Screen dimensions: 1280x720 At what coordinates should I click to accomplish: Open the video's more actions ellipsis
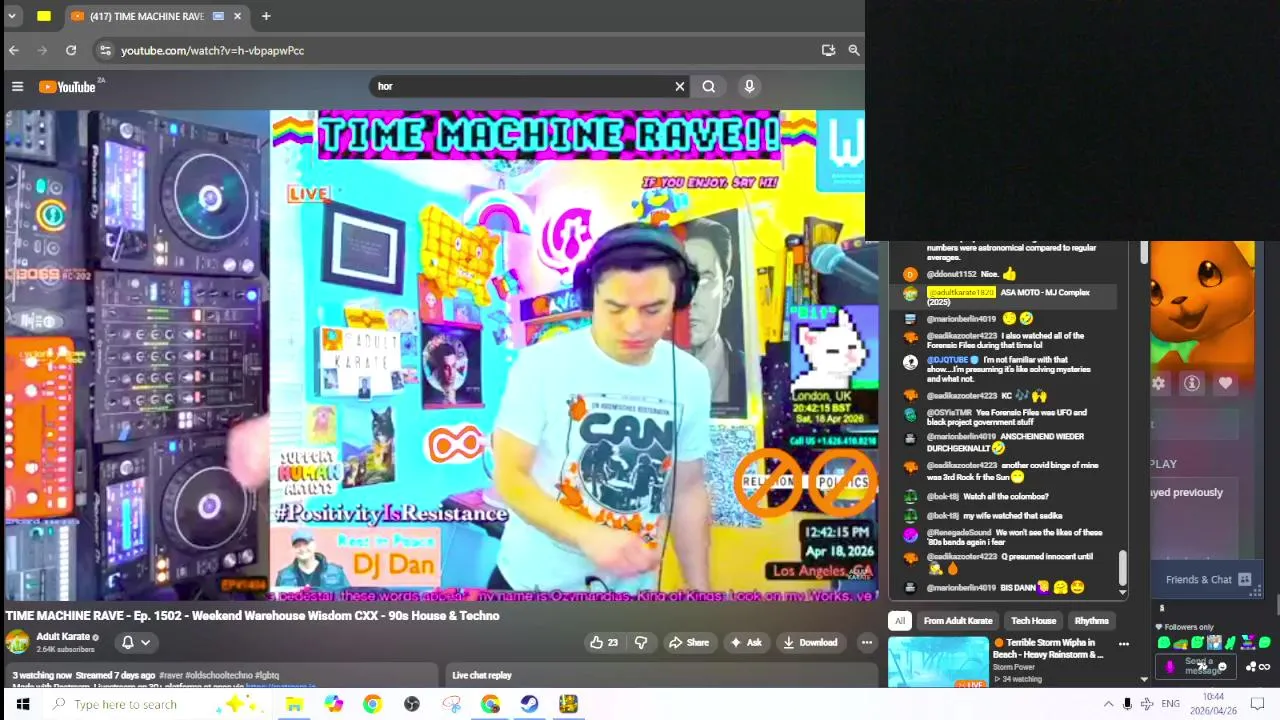866,642
